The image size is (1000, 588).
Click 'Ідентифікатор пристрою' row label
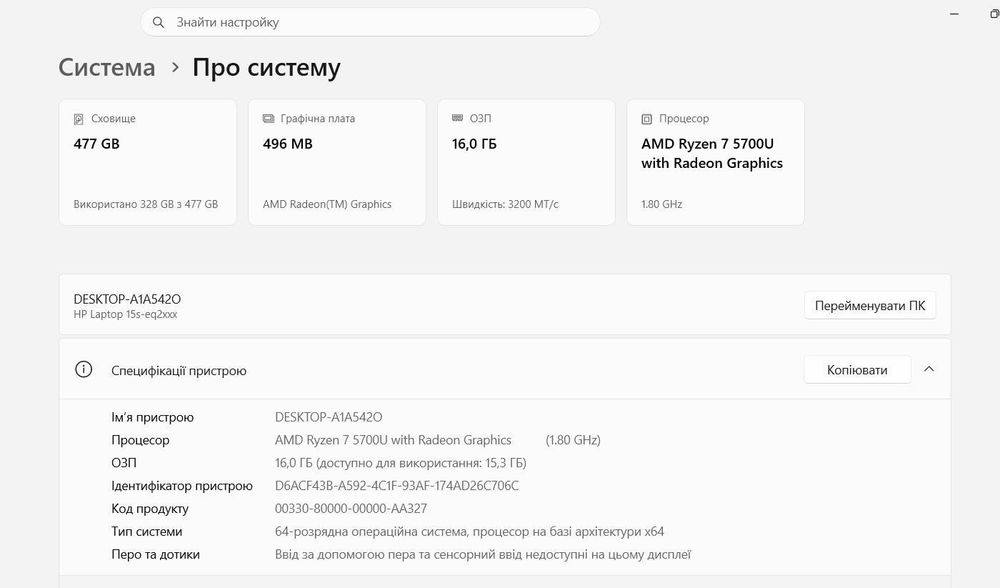182,486
